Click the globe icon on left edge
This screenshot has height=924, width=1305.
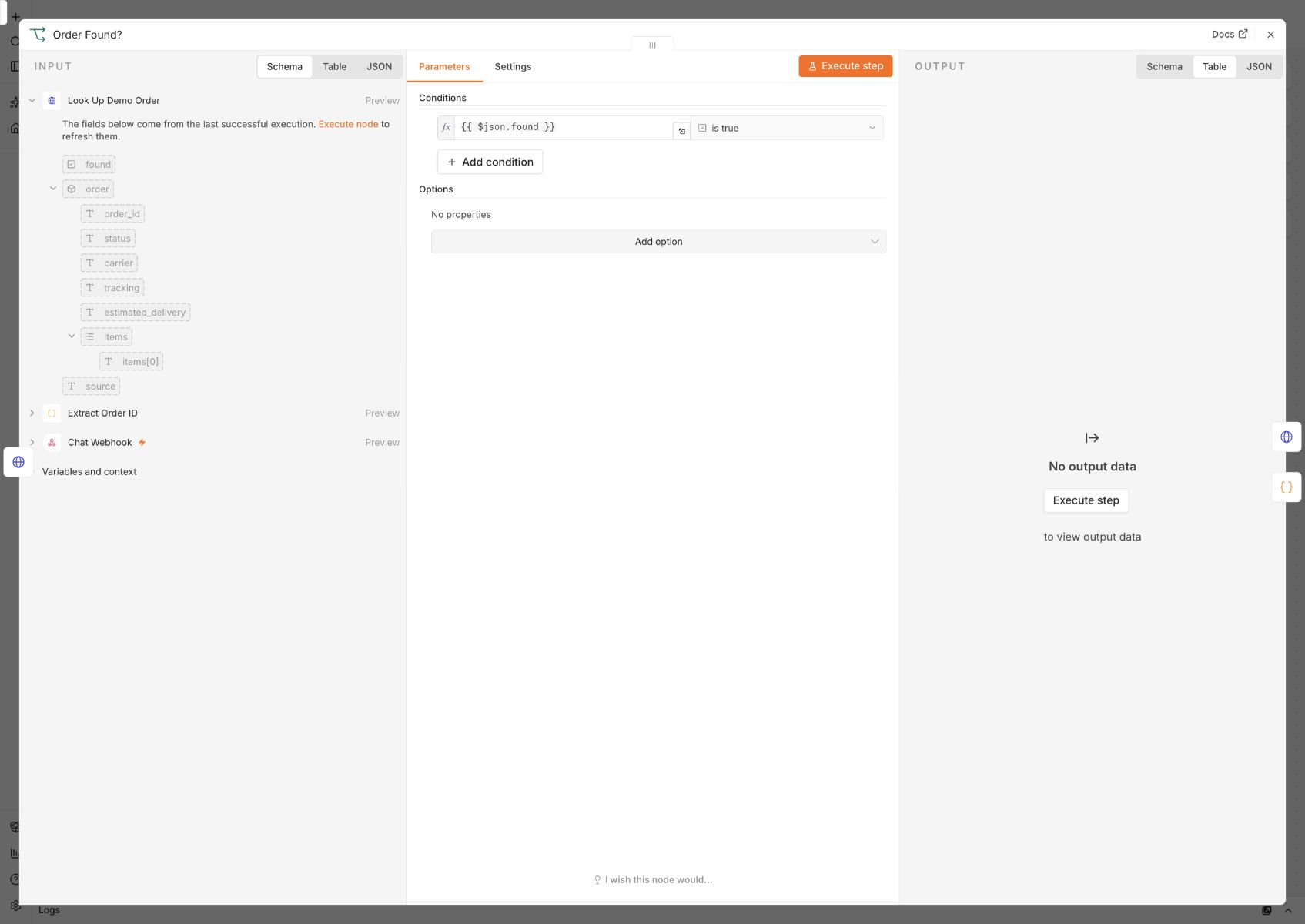click(18, 462)
